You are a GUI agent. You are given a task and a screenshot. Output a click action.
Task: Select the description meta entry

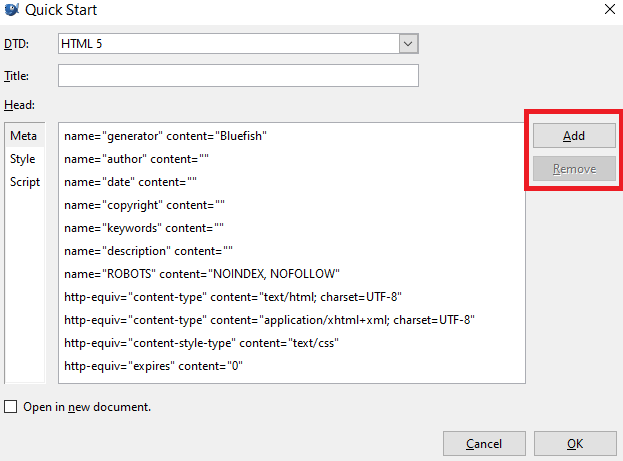[x=148, y=251]
